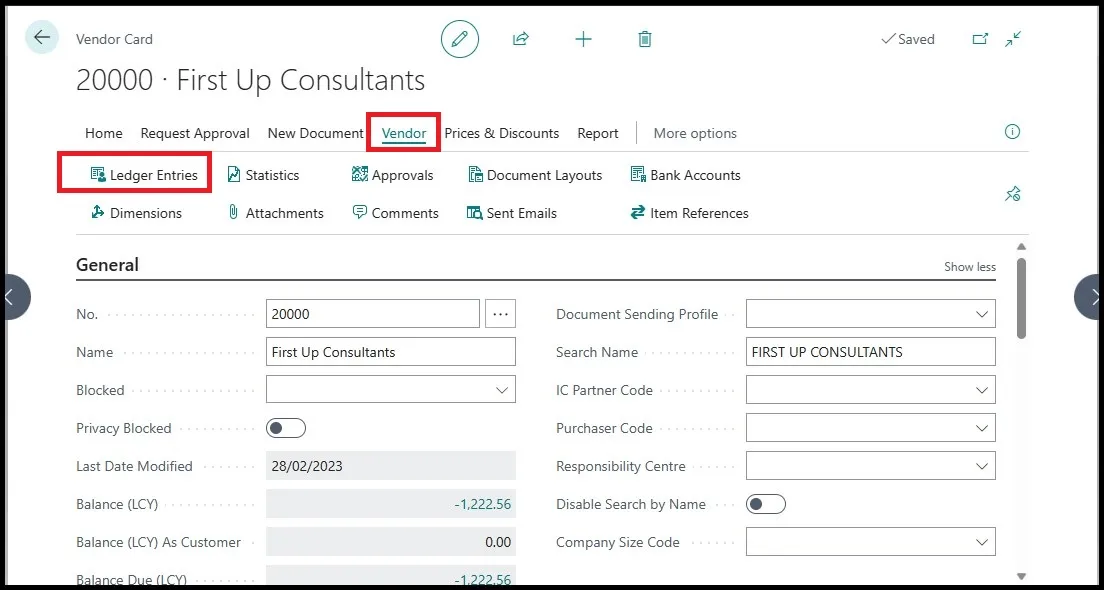
Task: Collapse the General section heading
Action: (107, 265)
